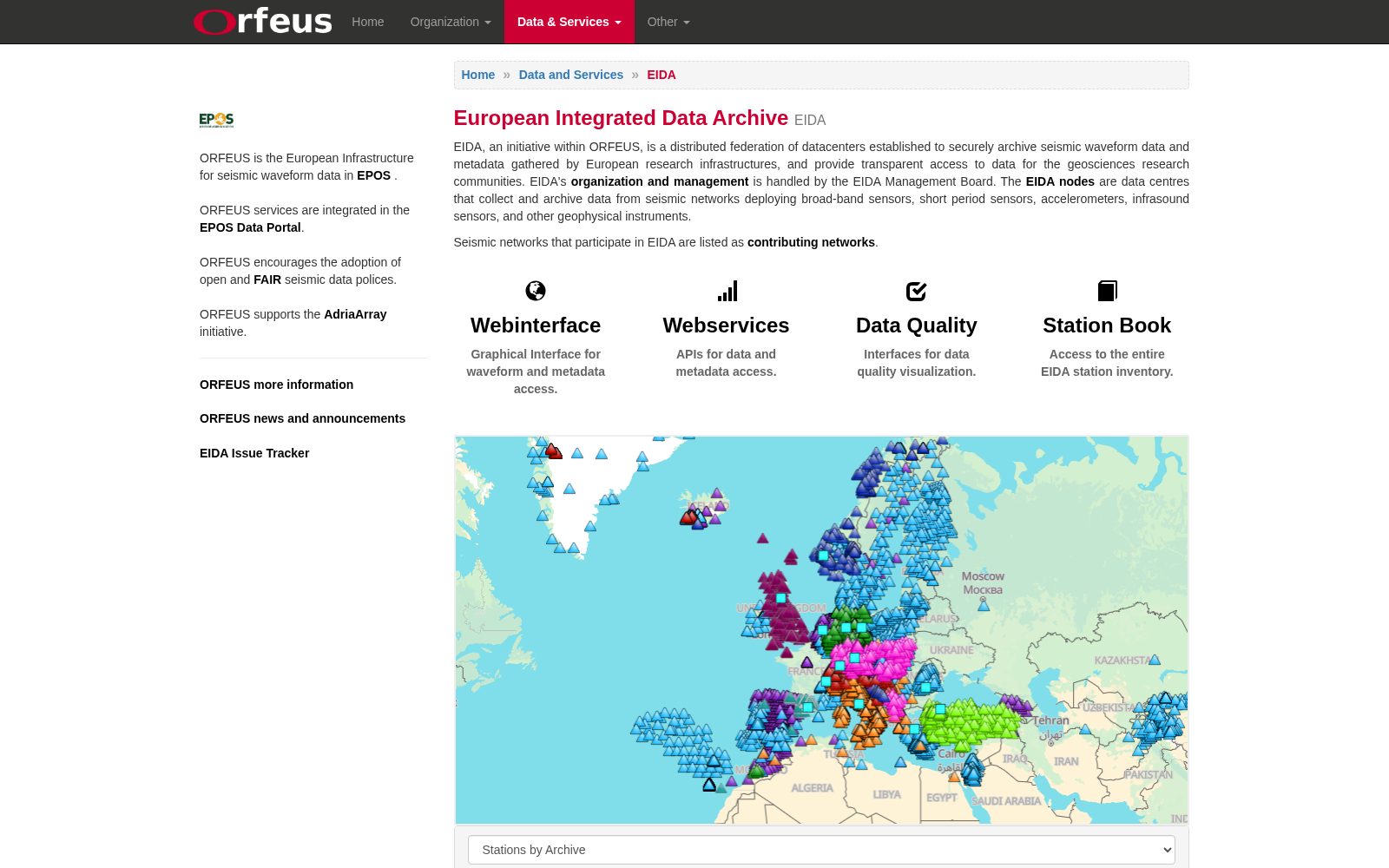Viewport: 1389px width, 868px height.
Task: Open the Webinterface heading
Action: [536, 325]
